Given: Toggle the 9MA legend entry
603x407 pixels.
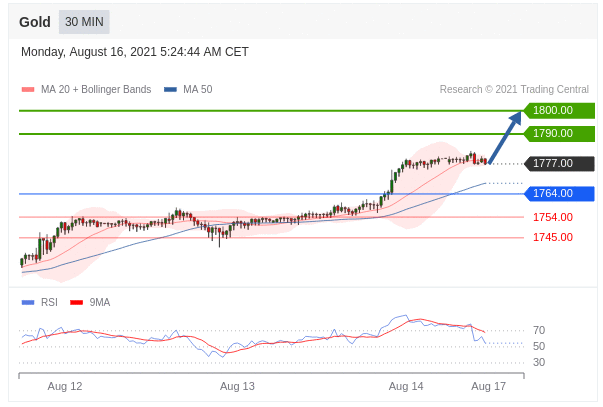Looking at the screenshot, I should (x=99, y=302).
